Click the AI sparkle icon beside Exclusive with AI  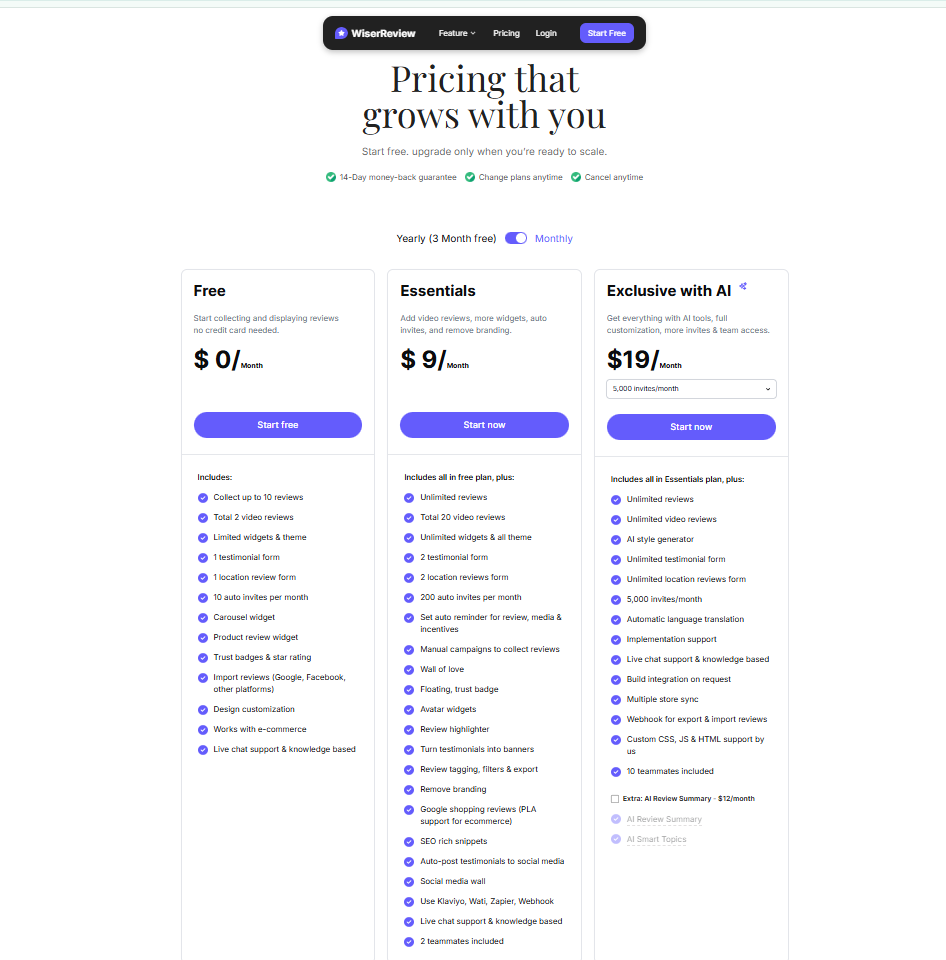[742, 286]
